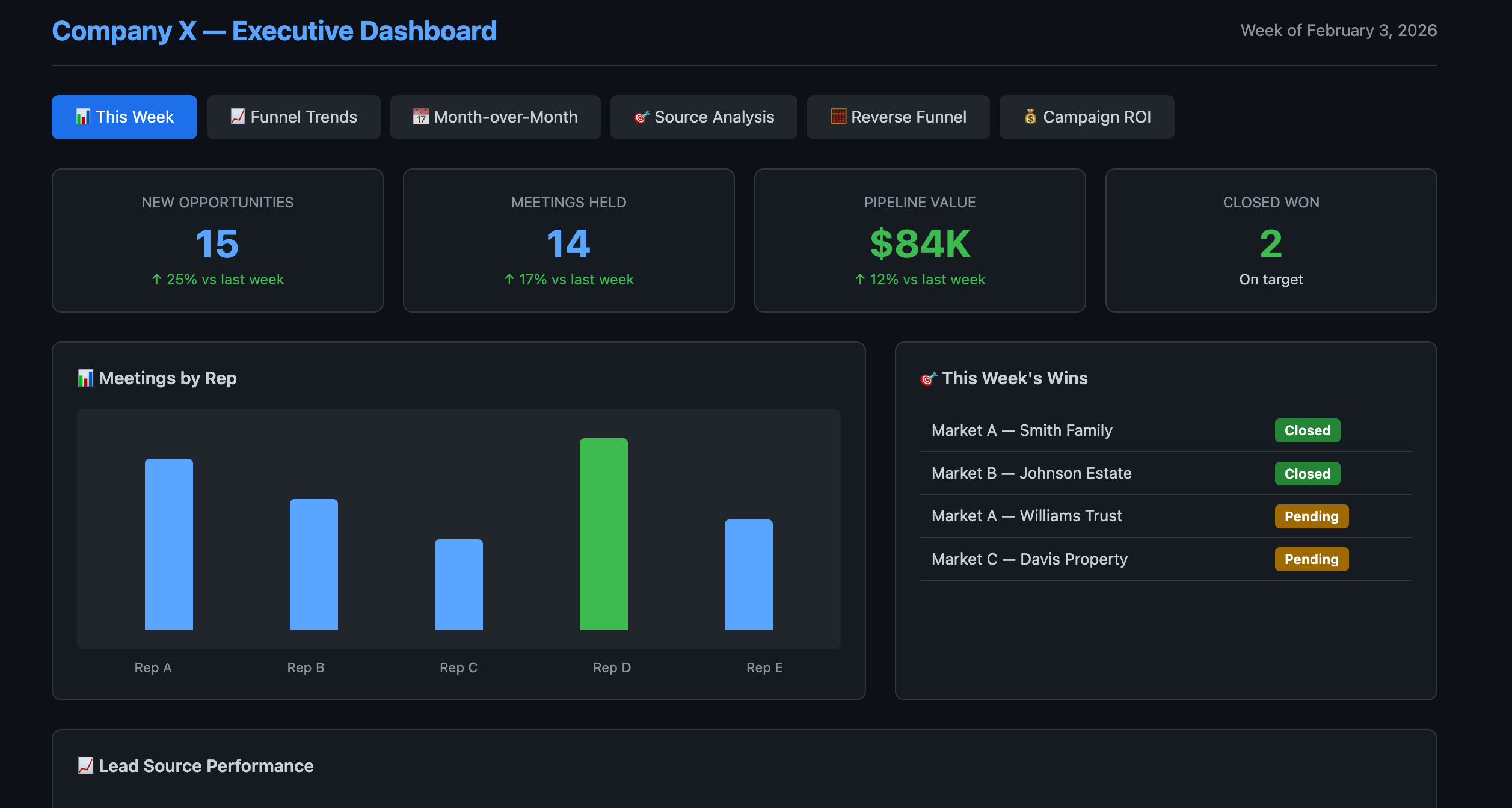This screenshot has height=808, width=1512.
Task: Select the Campaign ROI tab
Action: 1087,117
